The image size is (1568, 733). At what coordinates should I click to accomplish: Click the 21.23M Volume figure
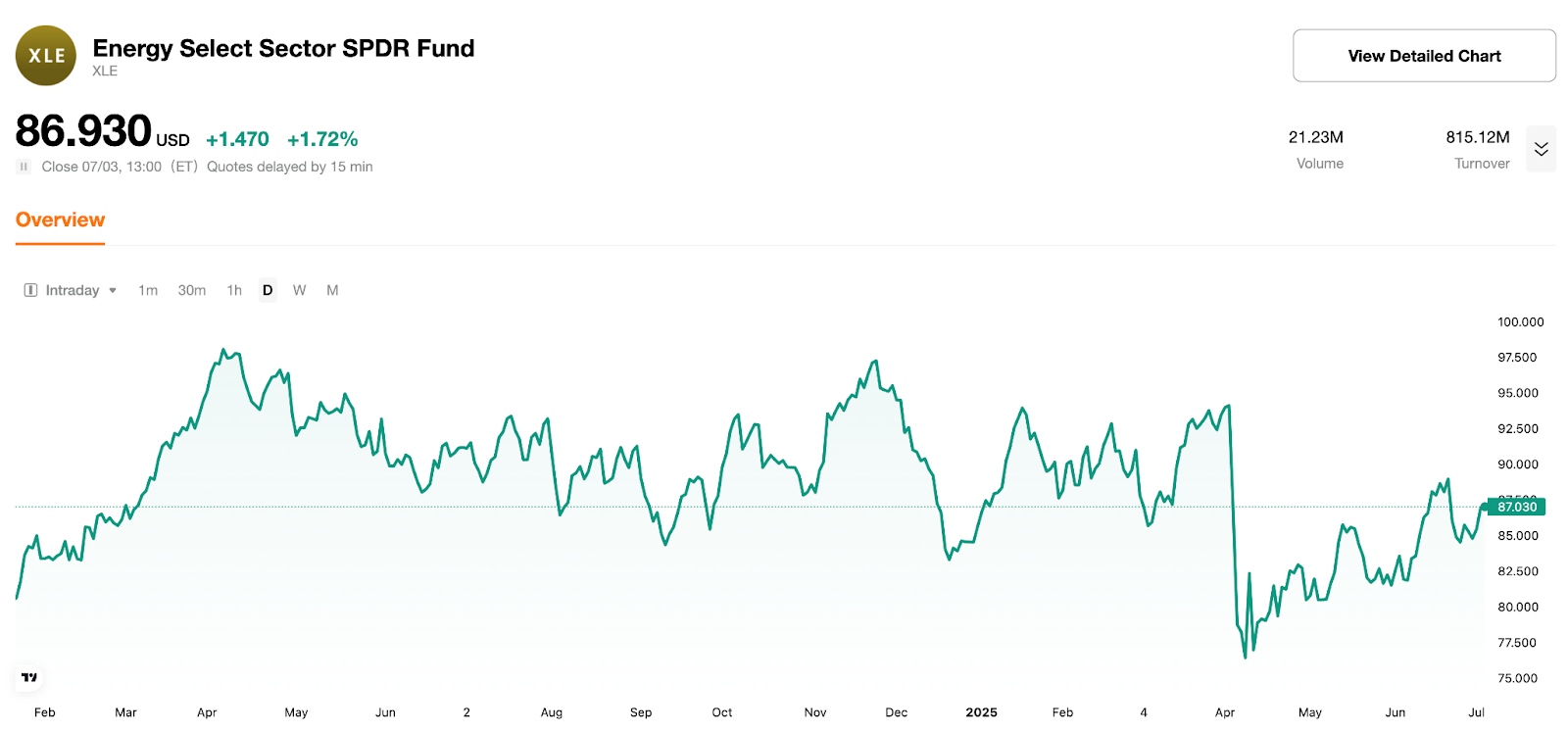(1317, 137)
